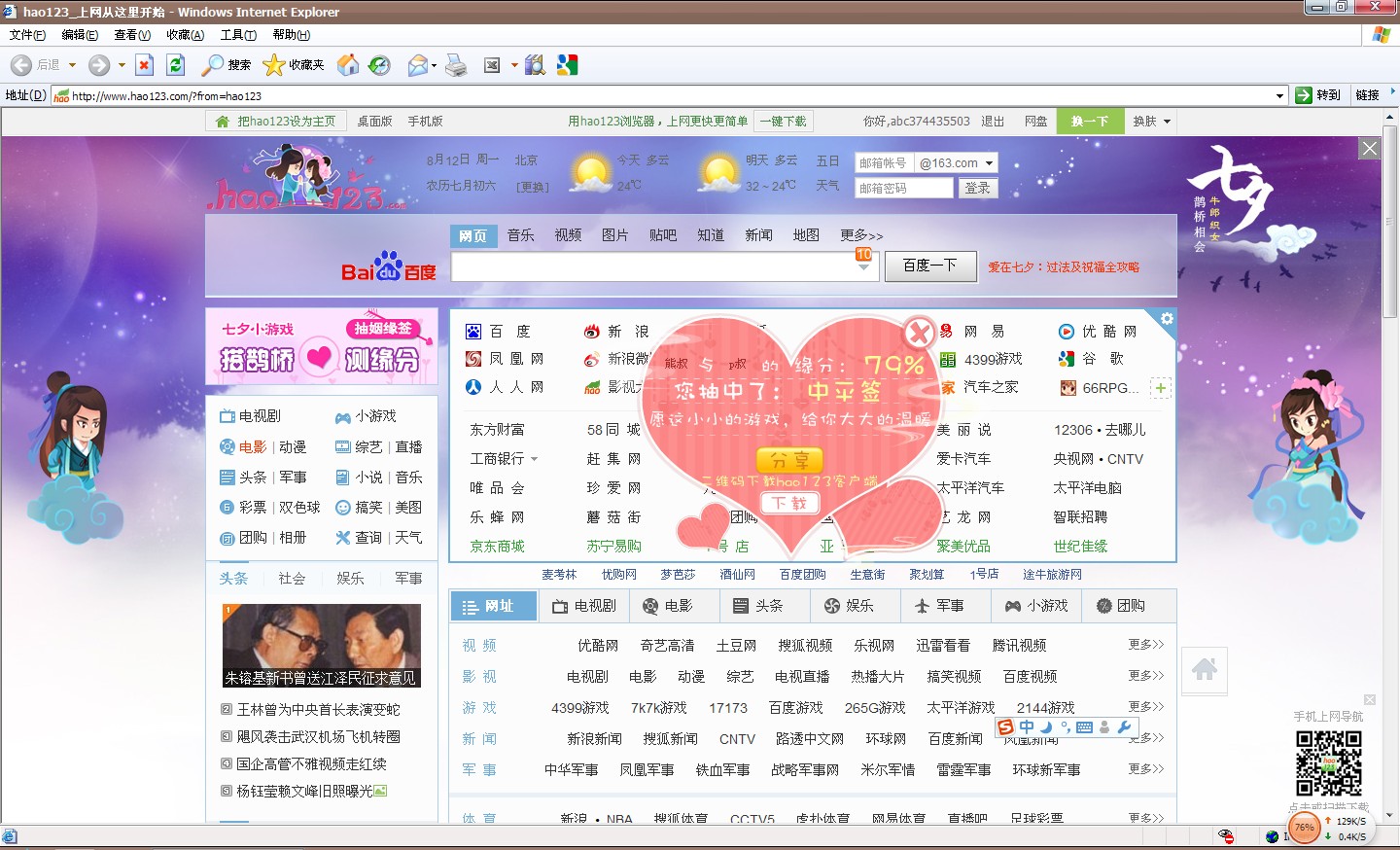Expand the Back button history arrow
Viewport: 1400px width, 850px height.
coord(72,65)
